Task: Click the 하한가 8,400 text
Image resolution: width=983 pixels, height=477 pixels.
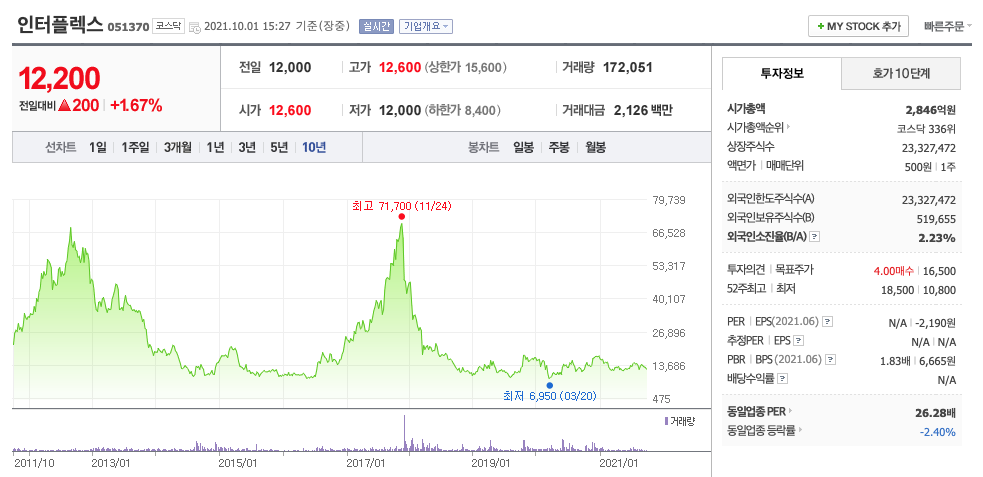Action: (462, 111)
